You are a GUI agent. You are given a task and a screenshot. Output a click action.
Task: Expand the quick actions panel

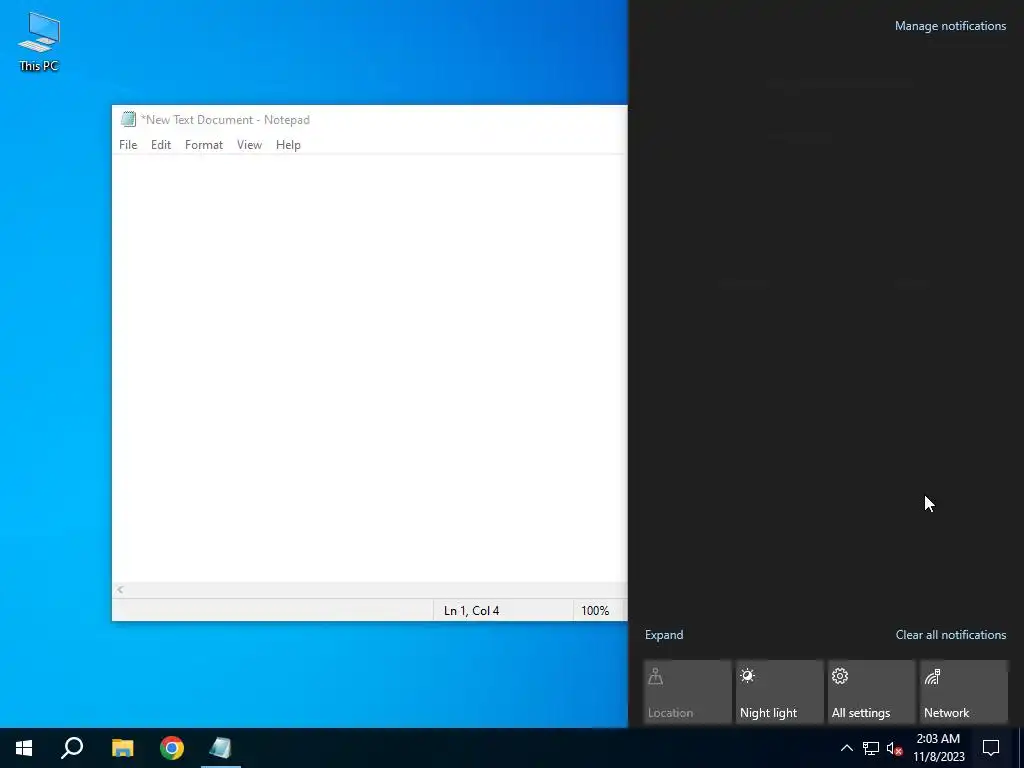click(x=664, y=635)
